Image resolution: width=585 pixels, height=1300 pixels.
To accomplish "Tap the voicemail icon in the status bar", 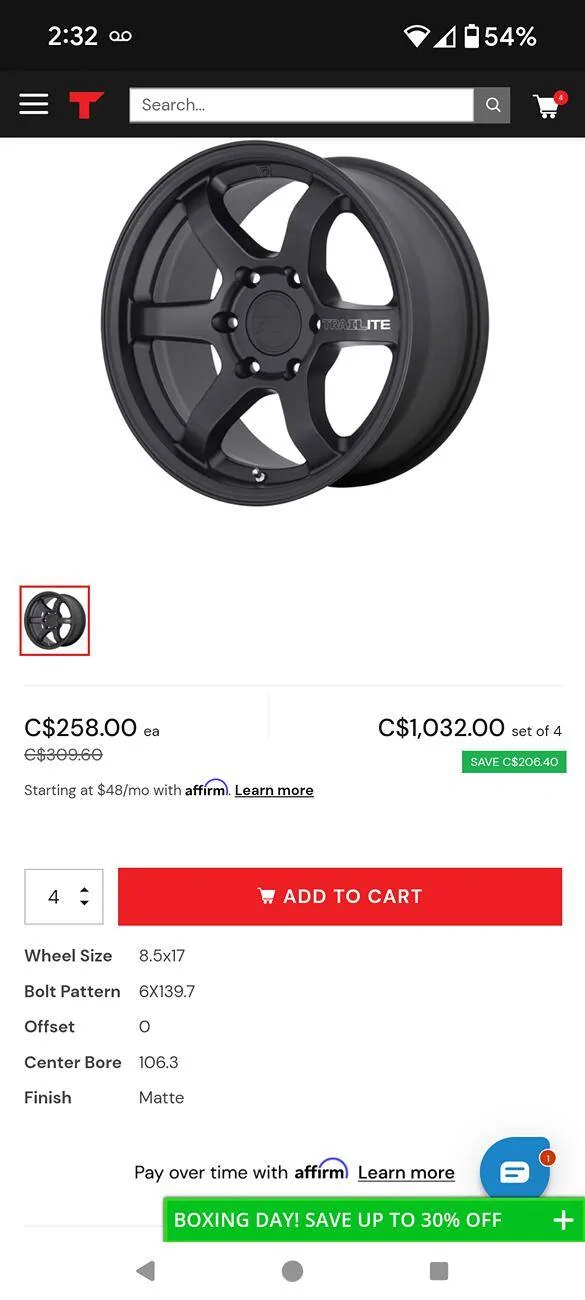I will [120, 36].
